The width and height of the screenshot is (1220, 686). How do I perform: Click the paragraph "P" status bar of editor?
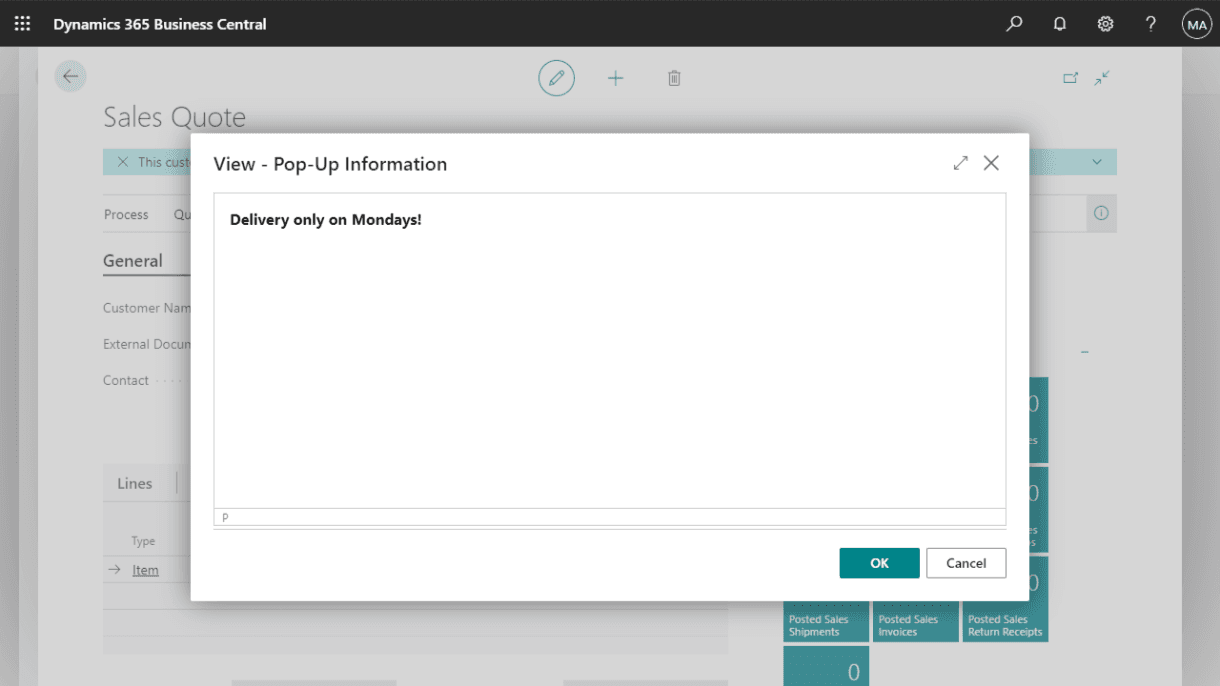609,517
